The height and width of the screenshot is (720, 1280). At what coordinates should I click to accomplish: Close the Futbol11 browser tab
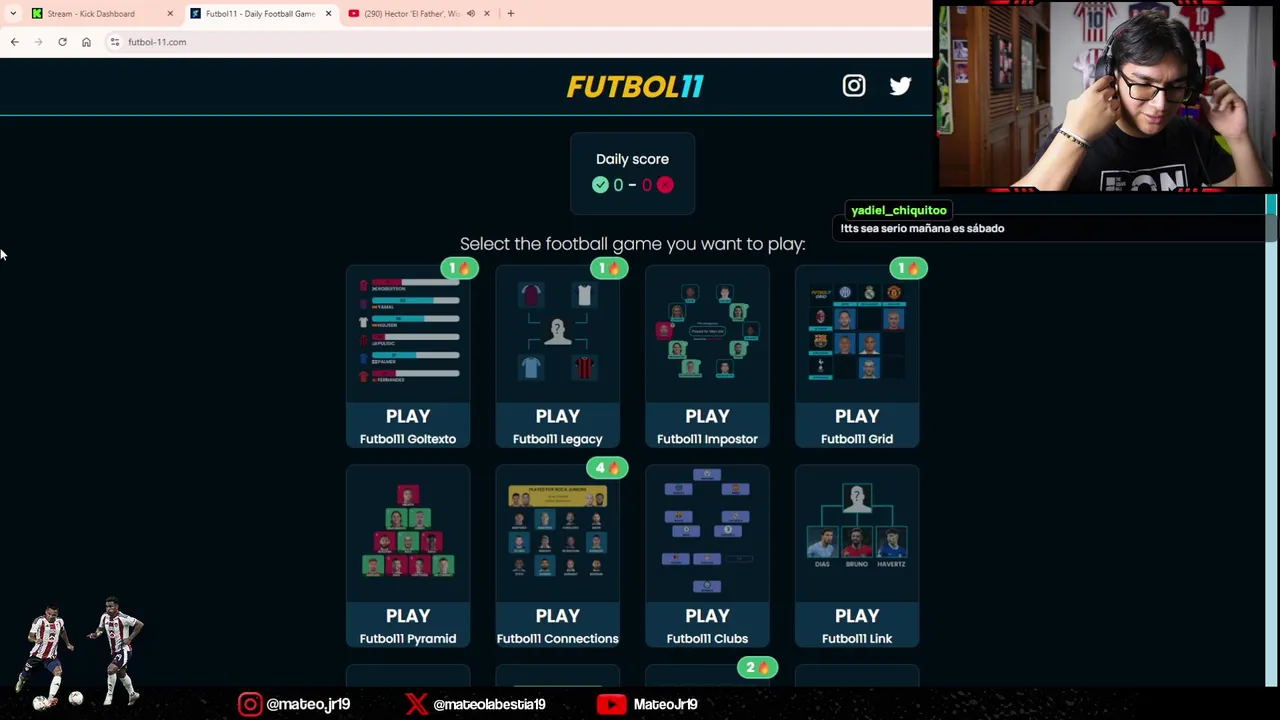tap(328, 14)
